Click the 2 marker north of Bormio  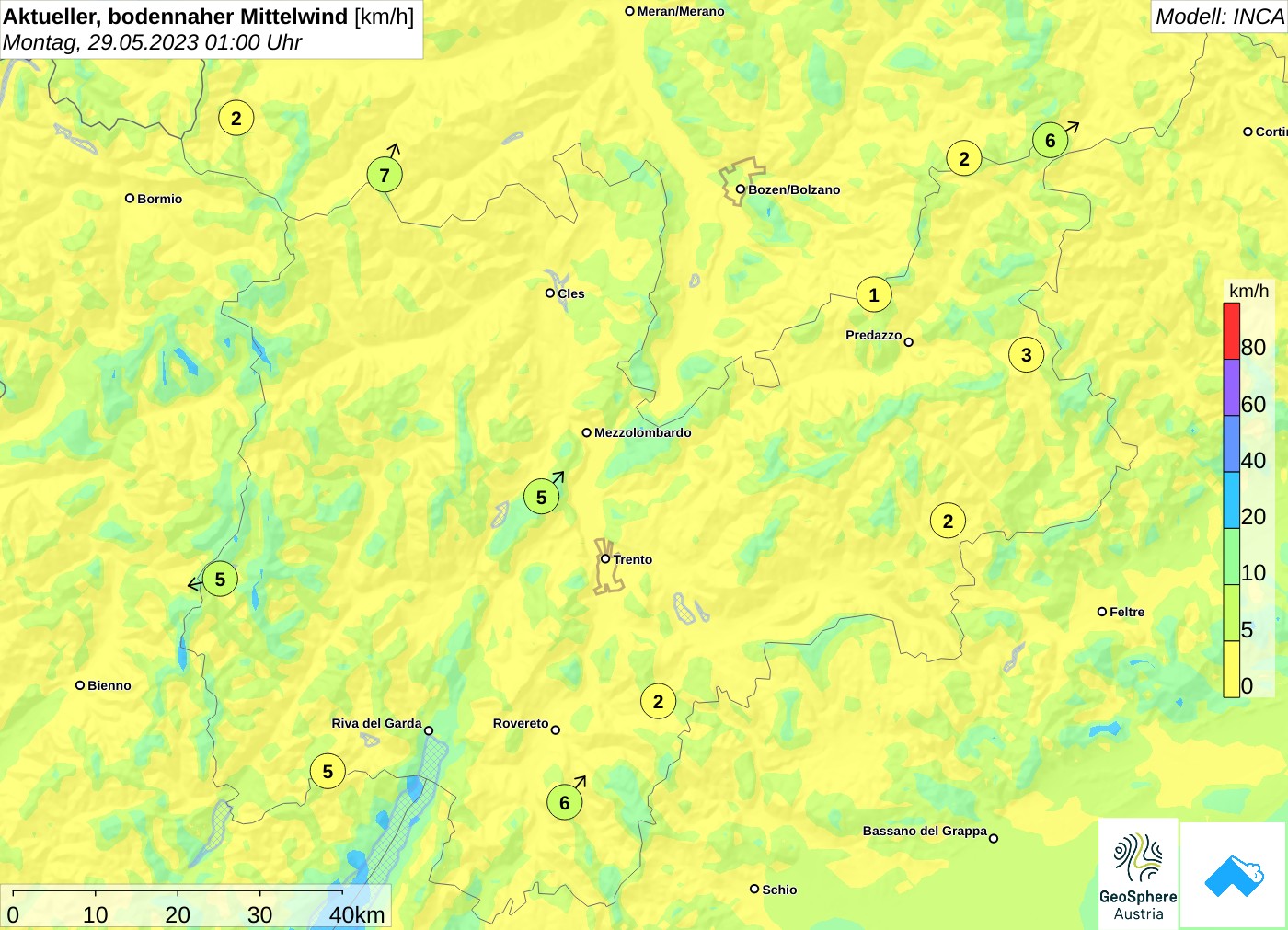(x=236, y=118)
